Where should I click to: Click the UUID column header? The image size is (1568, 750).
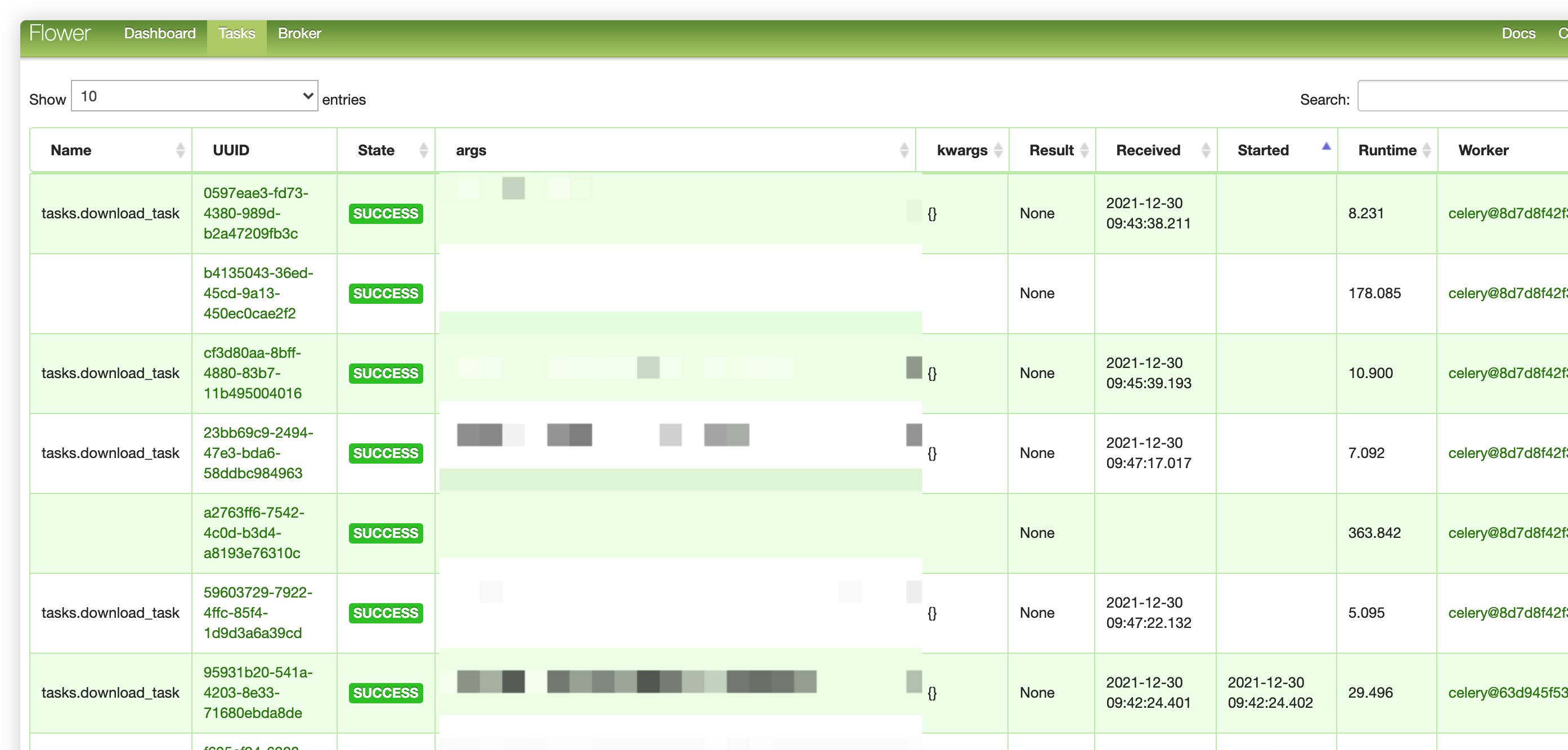[x=231, y=150]
